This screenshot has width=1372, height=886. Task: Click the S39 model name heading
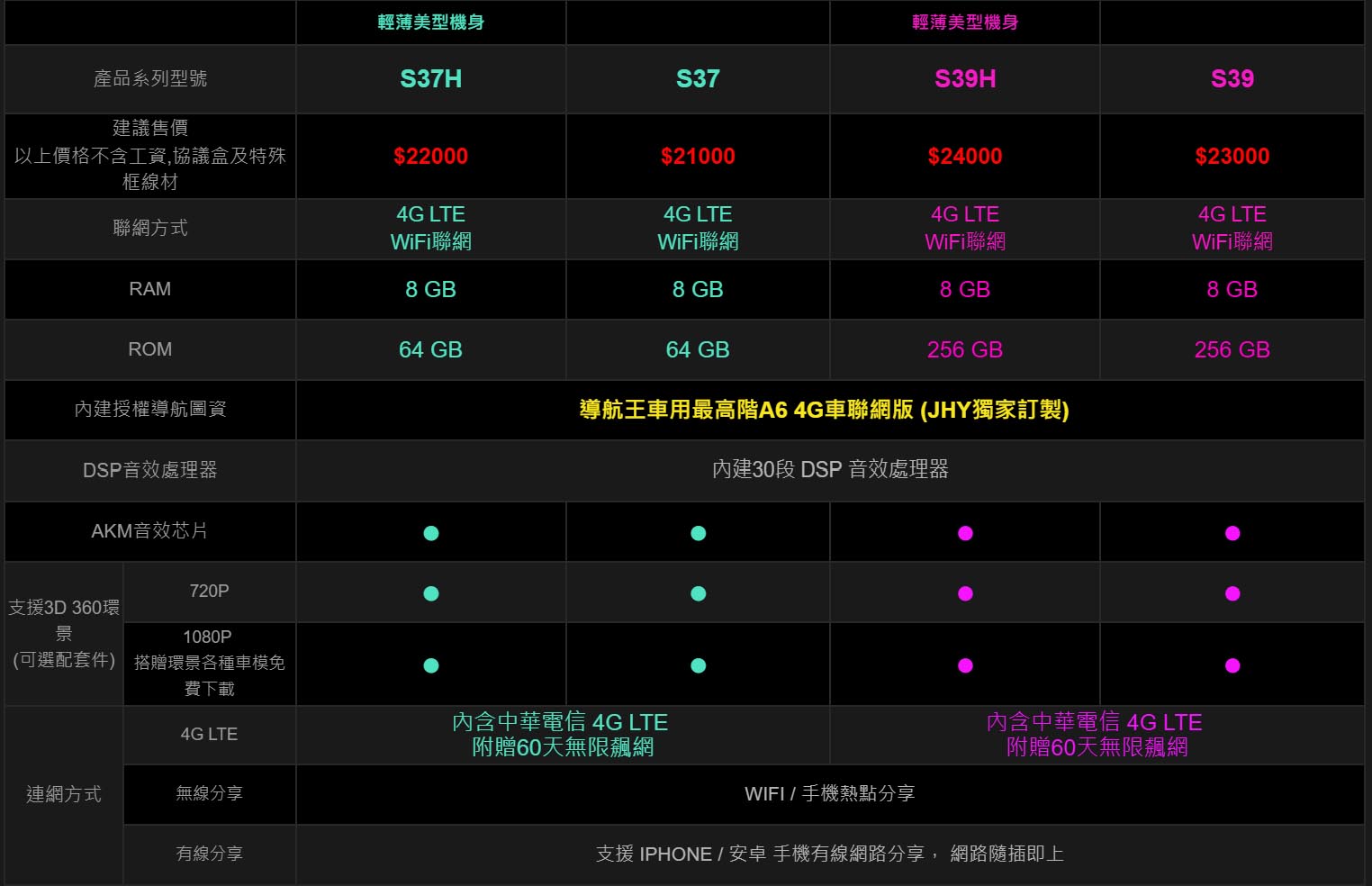tap(1232, 79)
